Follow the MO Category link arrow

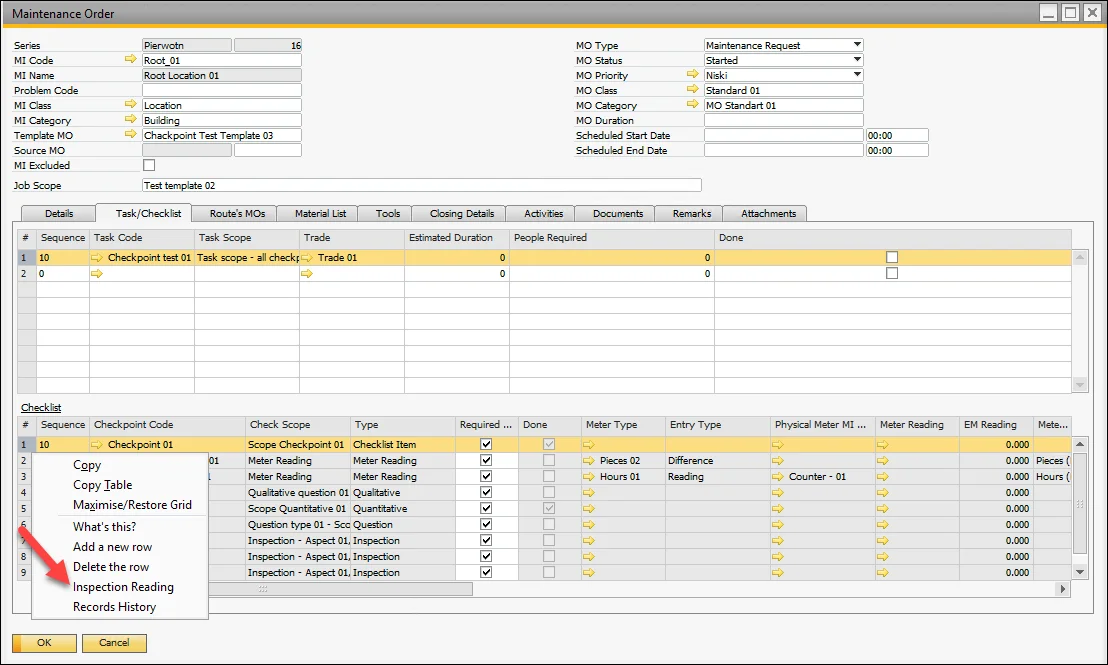pos(692,105)
